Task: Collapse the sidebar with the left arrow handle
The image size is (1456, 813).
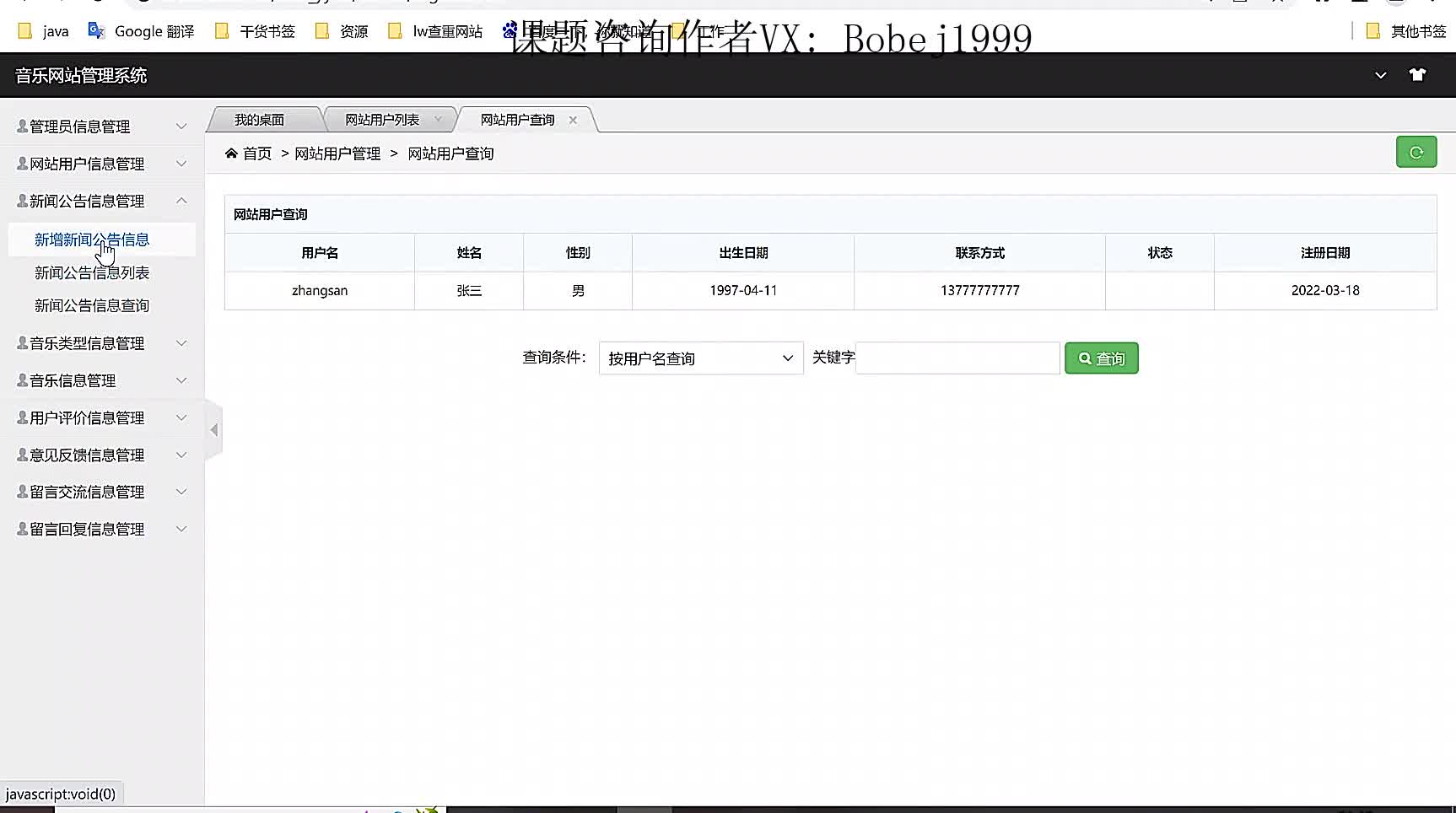Action: click(x=214, y=430)
